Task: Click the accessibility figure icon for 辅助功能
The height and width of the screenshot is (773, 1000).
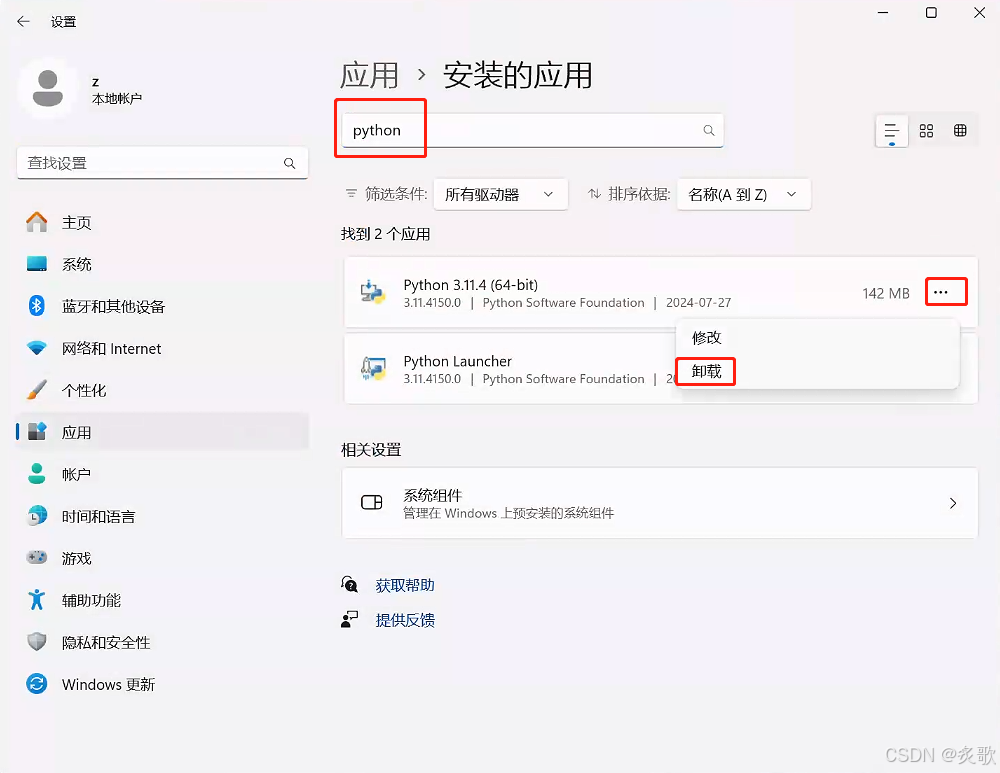Action: pyautogui.click(x=37, y=600)
